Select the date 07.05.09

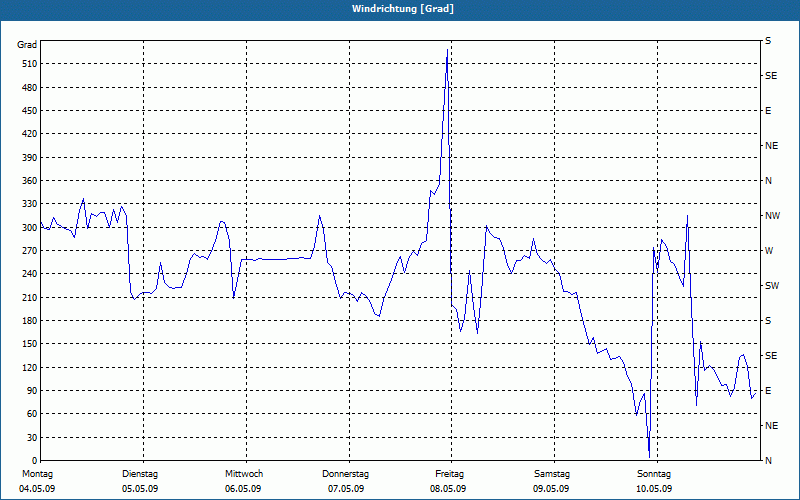(346, 489)
